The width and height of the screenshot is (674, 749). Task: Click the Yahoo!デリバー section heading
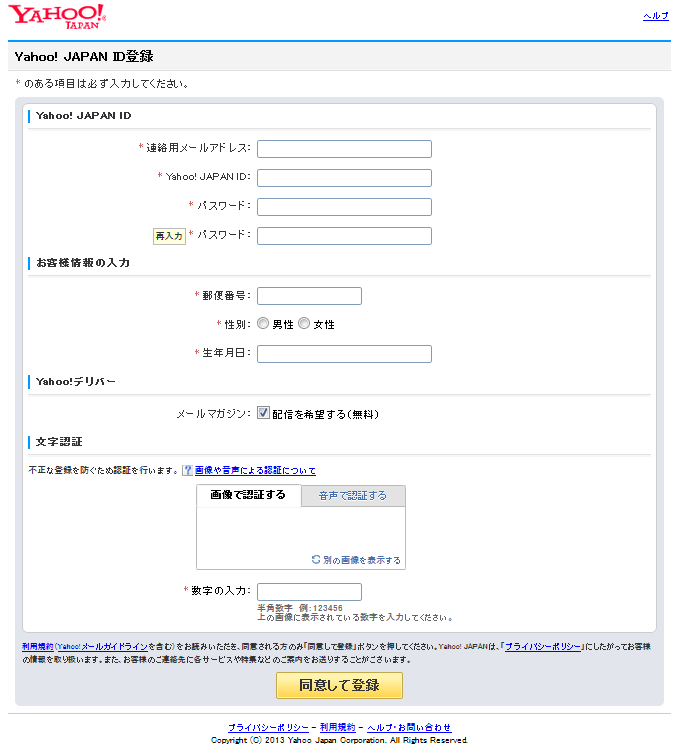[76, 382]
